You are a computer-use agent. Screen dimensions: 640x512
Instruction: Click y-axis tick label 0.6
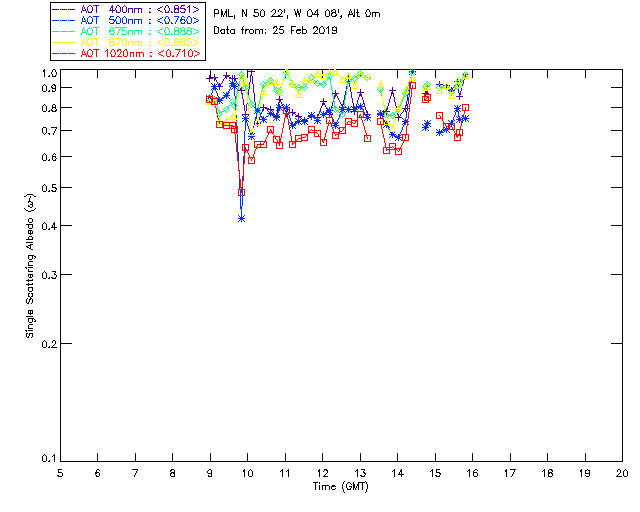[49, 157]
